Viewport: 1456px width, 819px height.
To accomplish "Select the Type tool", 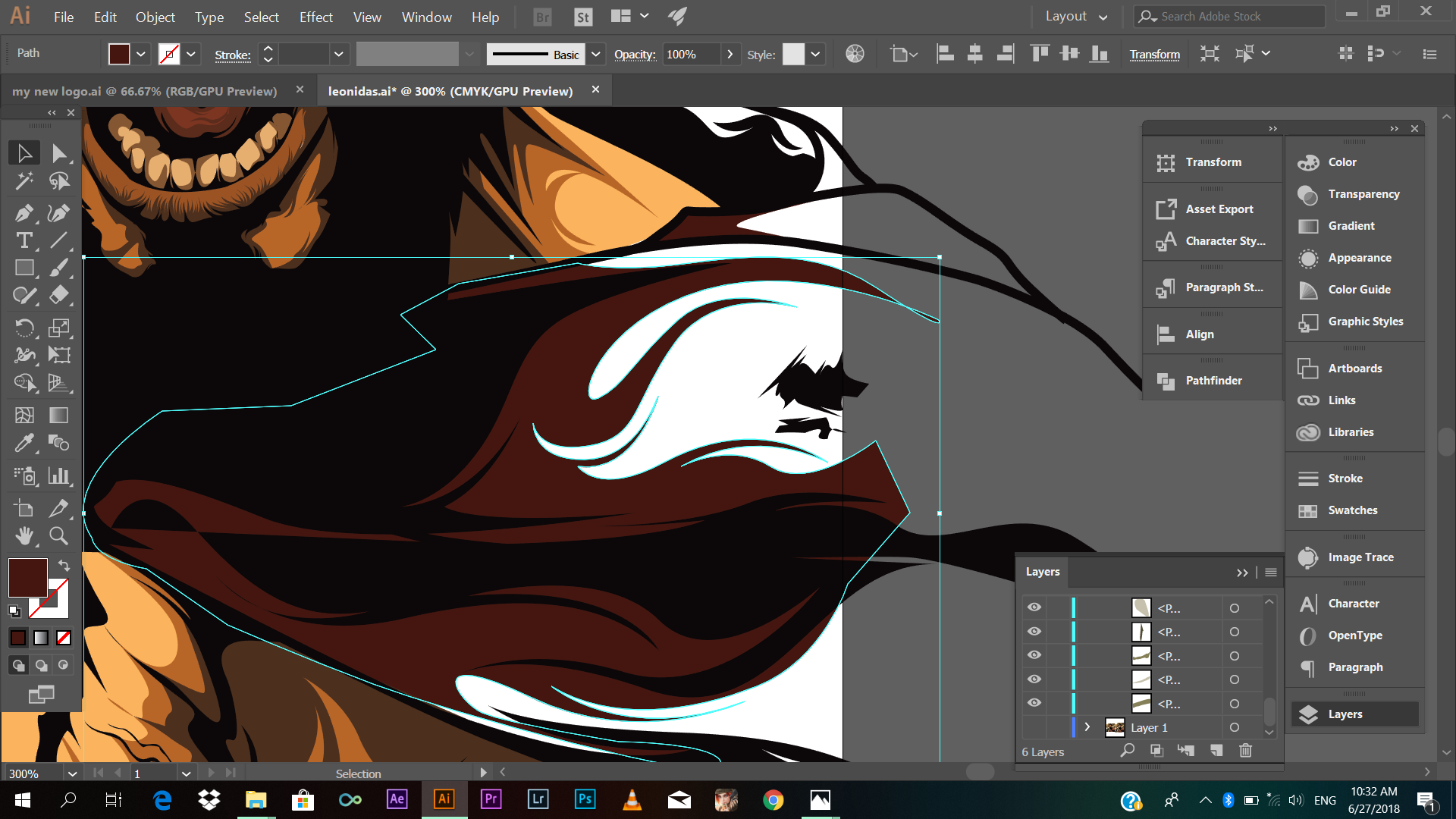I will (x=24, y=241).
